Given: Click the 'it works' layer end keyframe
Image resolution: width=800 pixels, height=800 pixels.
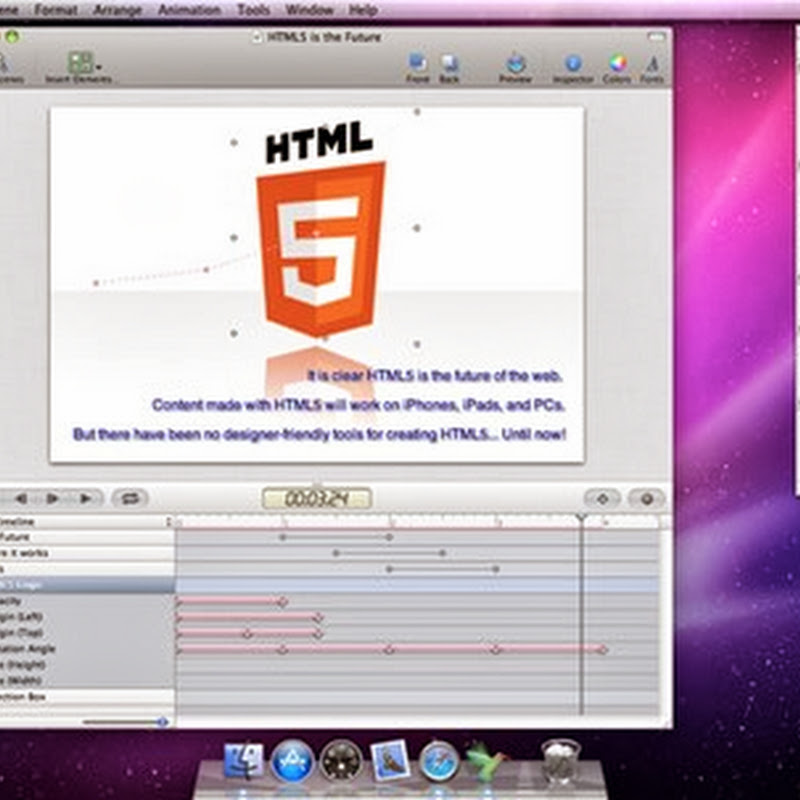Looking at the screenshot, I should click(442, 553).
